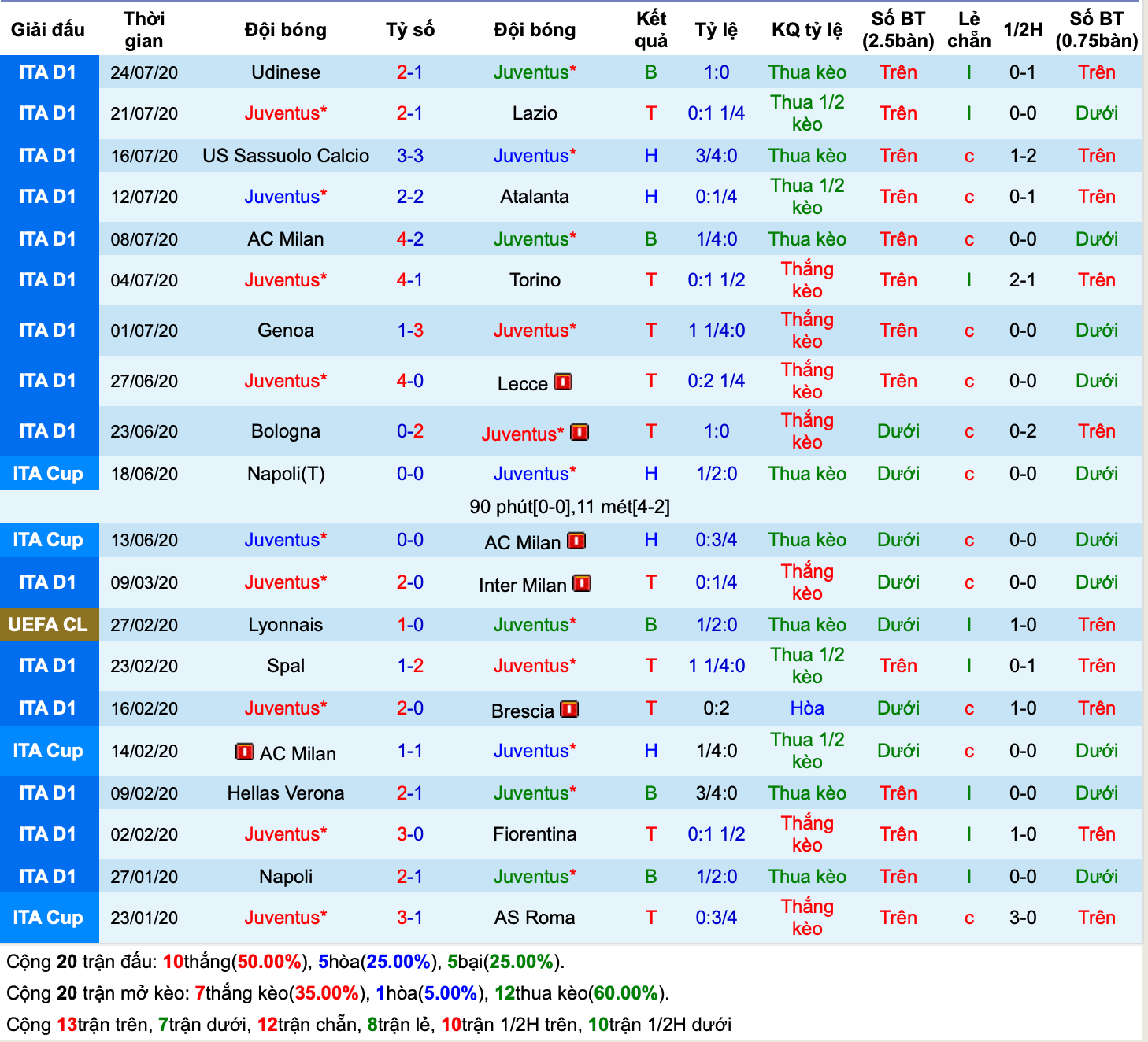
Task: Click result 'B' in Udinese row
Action: coord(651,72)
